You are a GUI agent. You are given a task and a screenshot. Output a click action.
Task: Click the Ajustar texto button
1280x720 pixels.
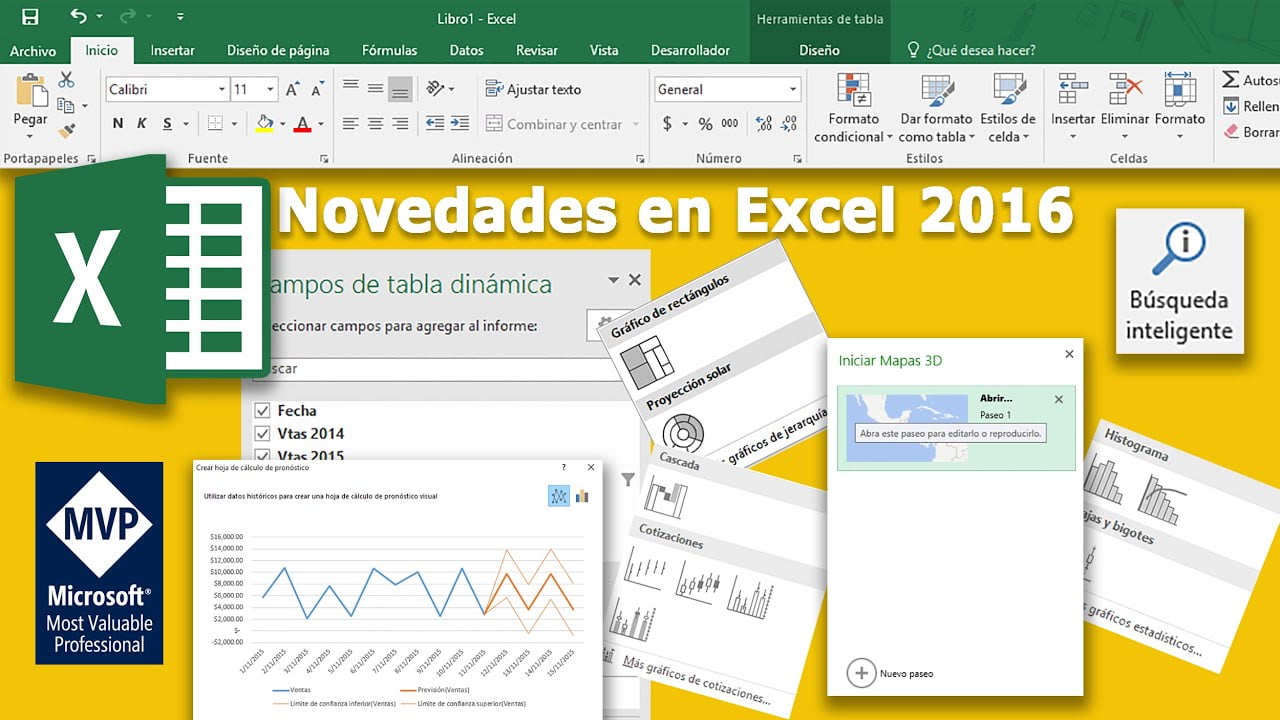coord(533,89)
